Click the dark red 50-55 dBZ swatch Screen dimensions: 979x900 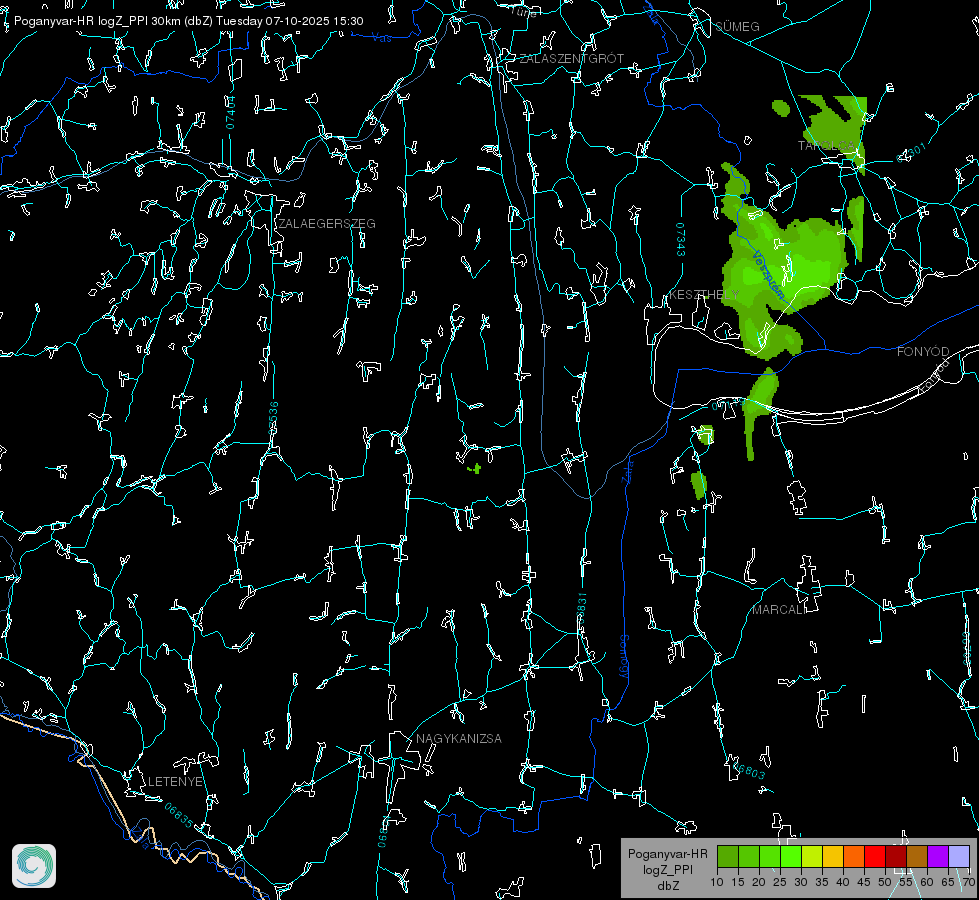point(896,856)
